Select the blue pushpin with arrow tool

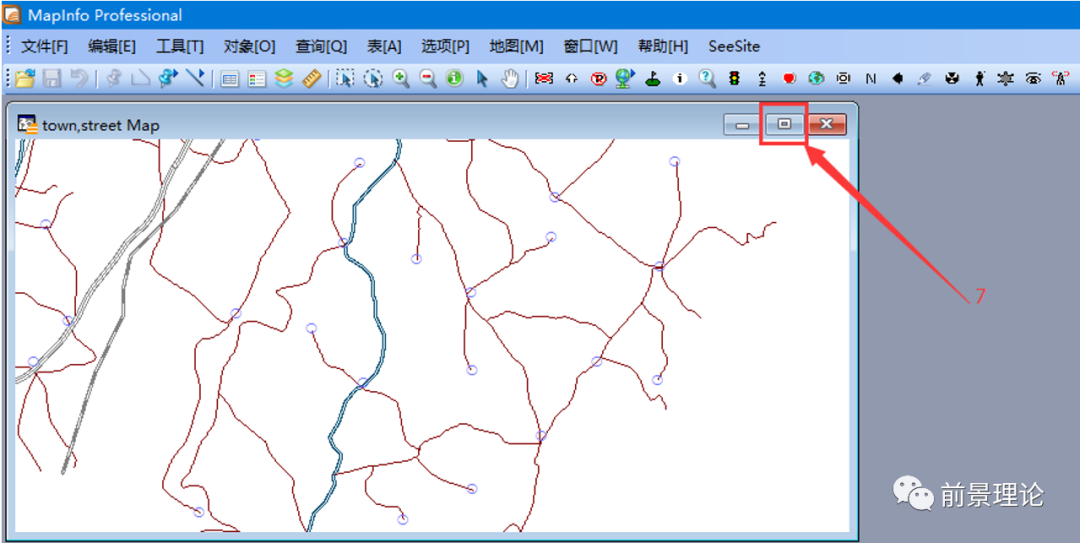tap(168, 79)
